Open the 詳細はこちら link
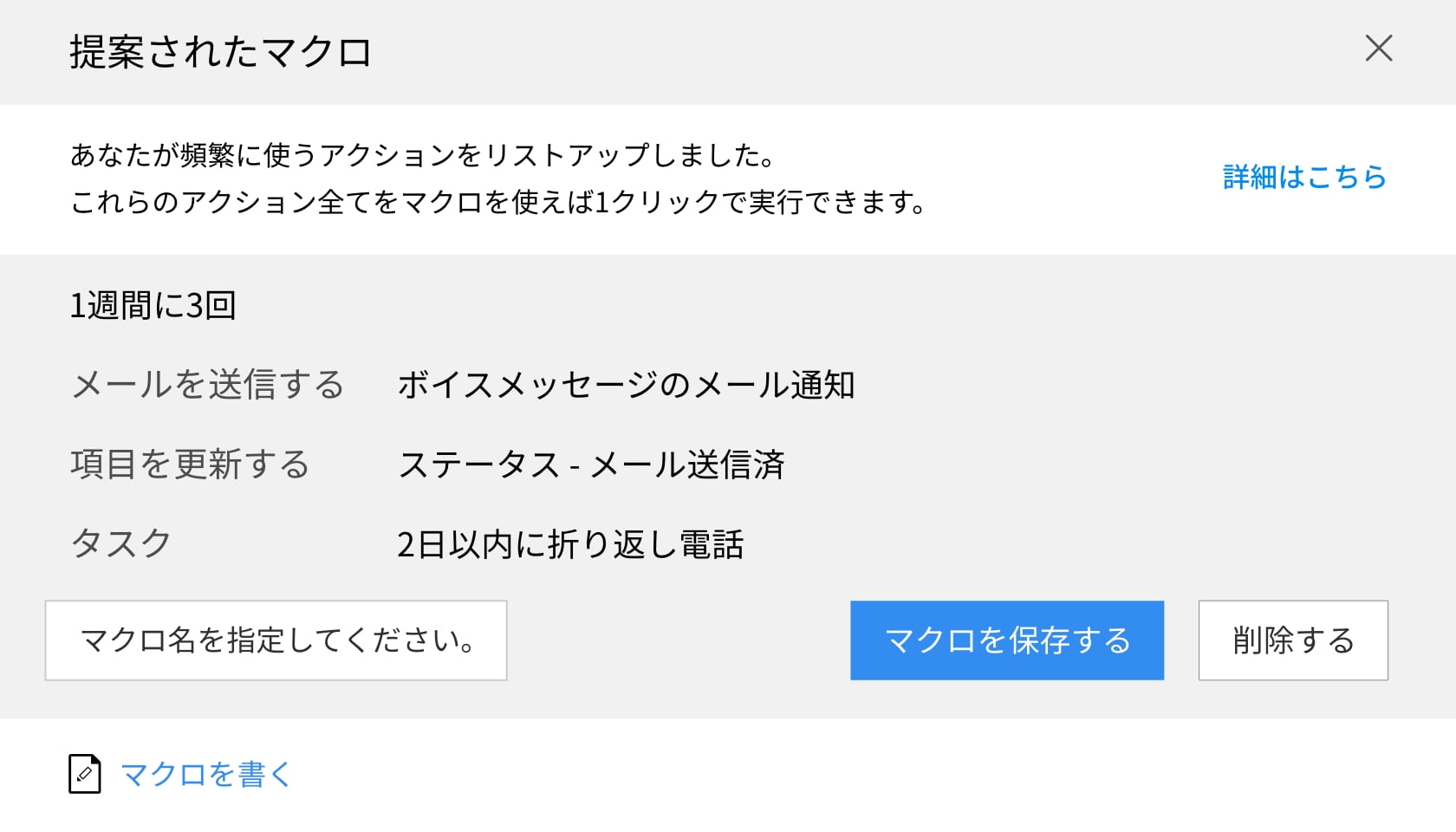Image resolution: width=1456 pixels, height=832 pixels. (1303, 178)
